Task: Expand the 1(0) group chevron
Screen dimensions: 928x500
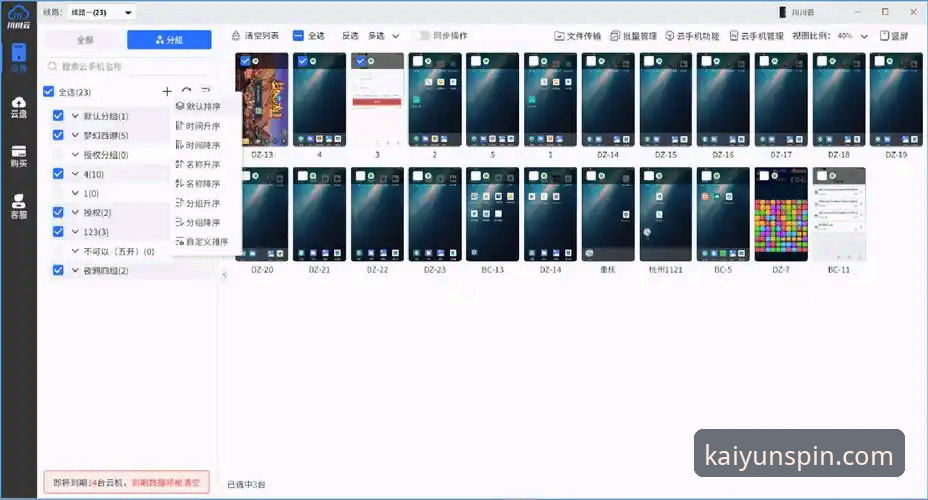Action: tap(75, 193)
